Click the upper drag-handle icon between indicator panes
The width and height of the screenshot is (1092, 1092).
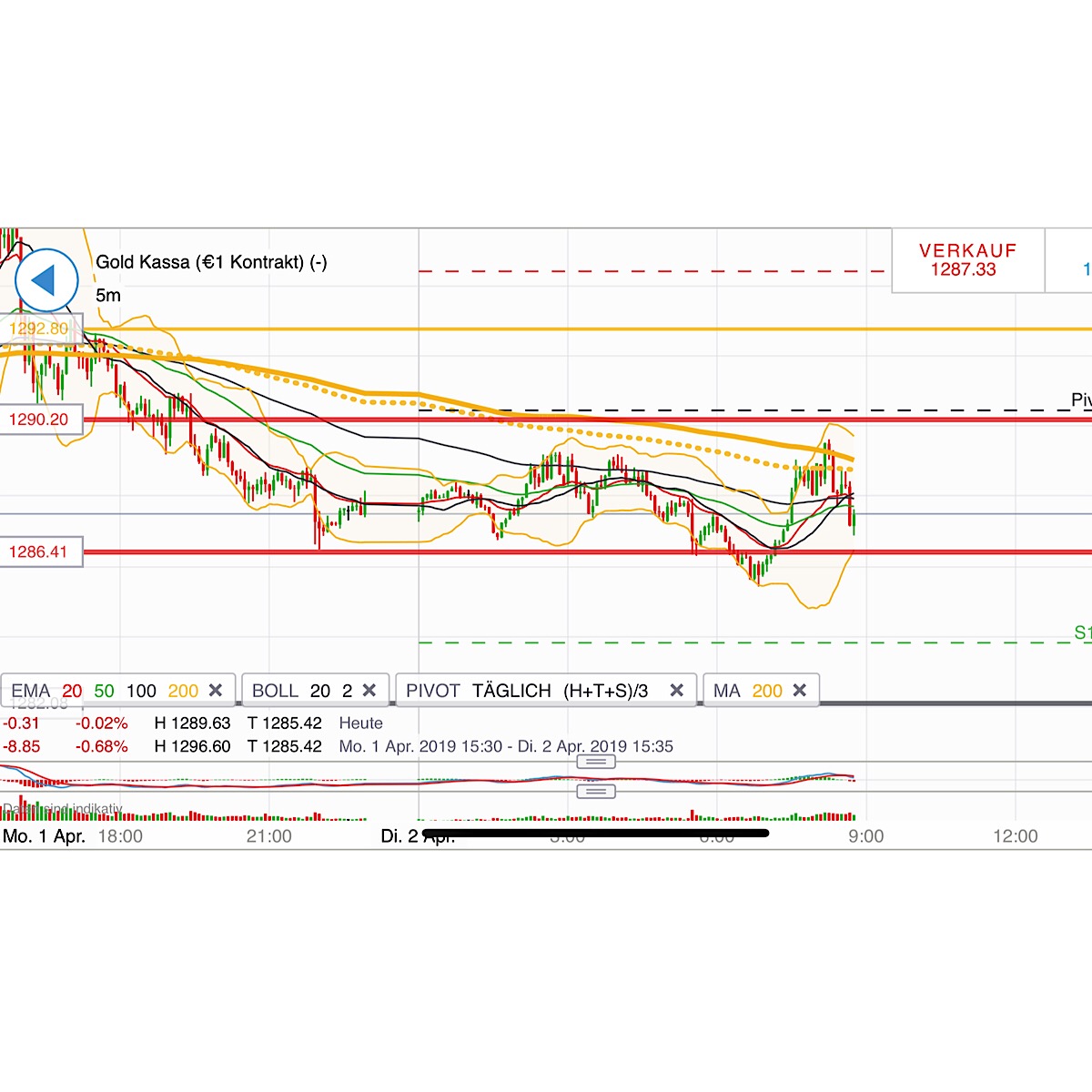pyautogui.click(x=596, y=761)
